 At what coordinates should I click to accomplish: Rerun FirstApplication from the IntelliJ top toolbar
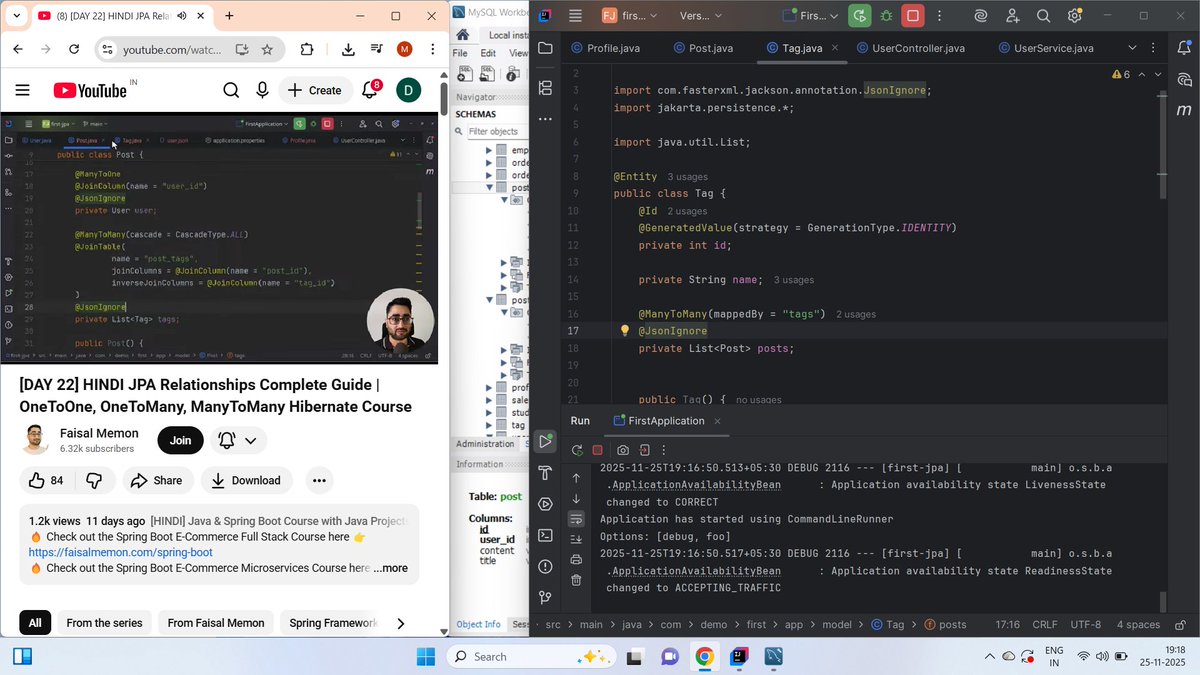(859, 16)
